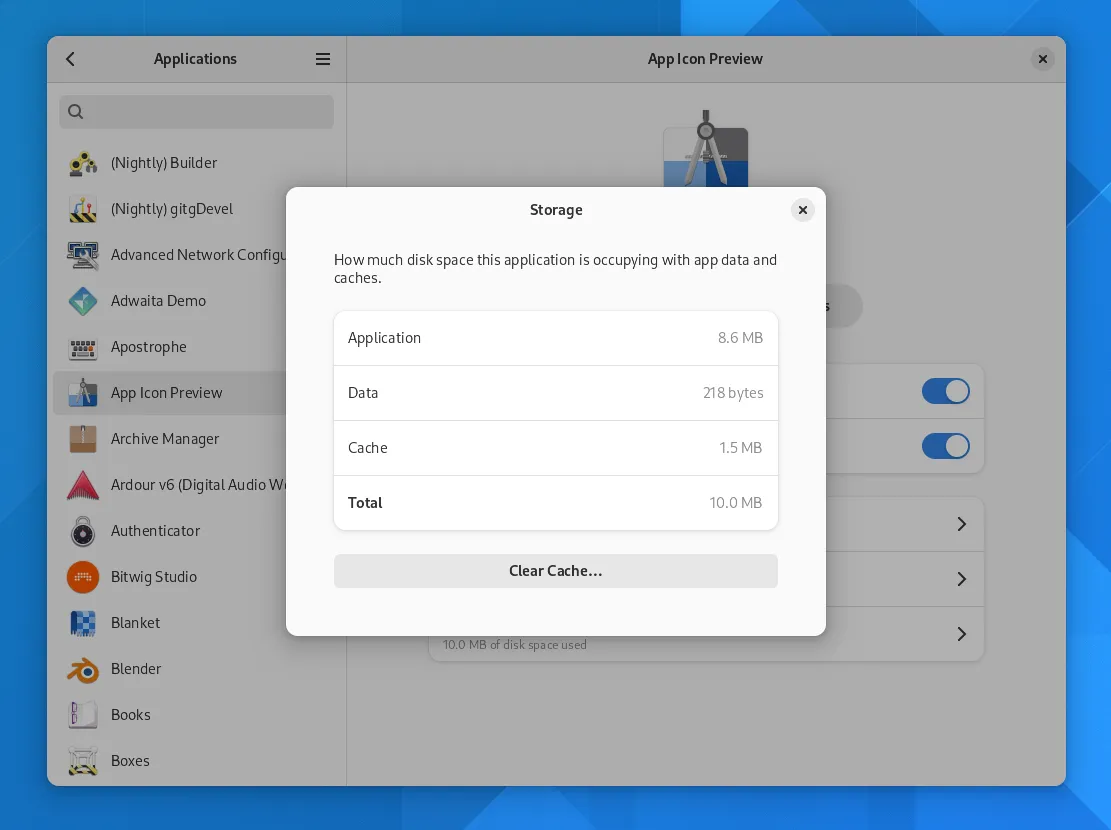Select the Ardour v6 red triangle icon
The image size is (1111, 830).
(83, 485)
